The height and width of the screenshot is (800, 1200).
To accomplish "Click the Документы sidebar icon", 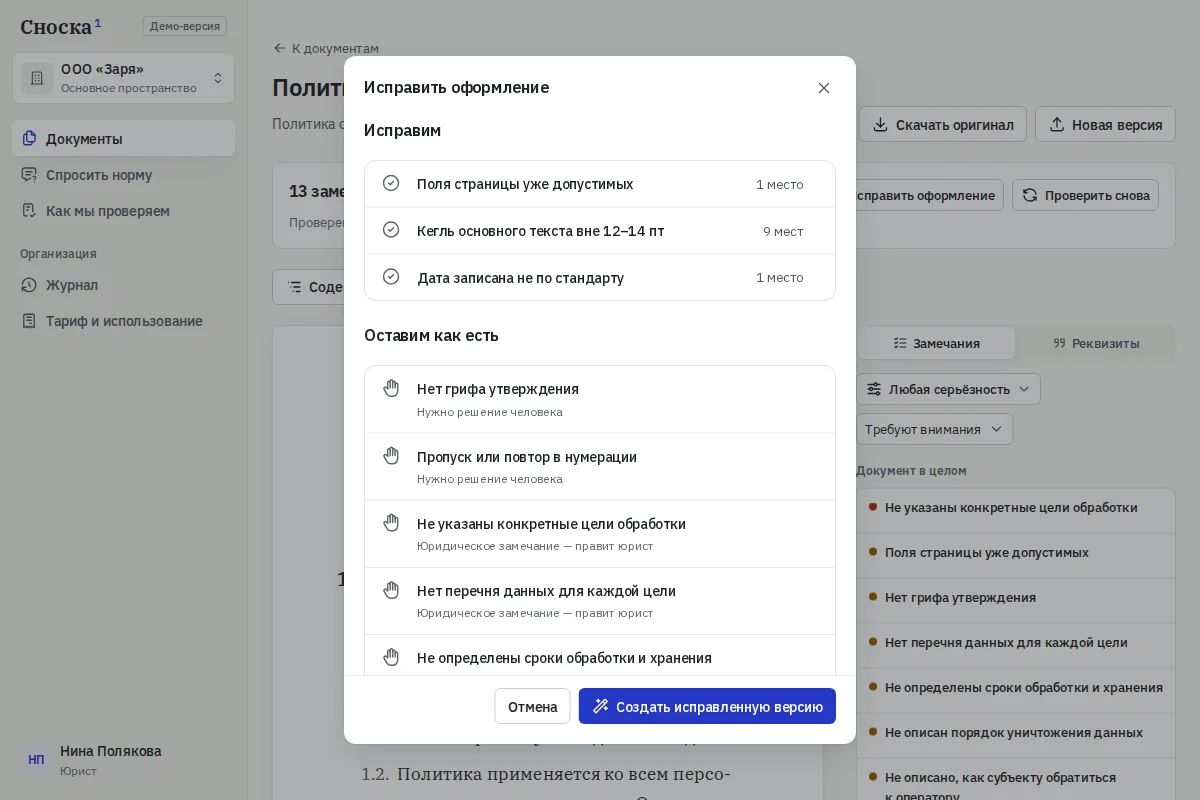I will click(x=29, y=138).
